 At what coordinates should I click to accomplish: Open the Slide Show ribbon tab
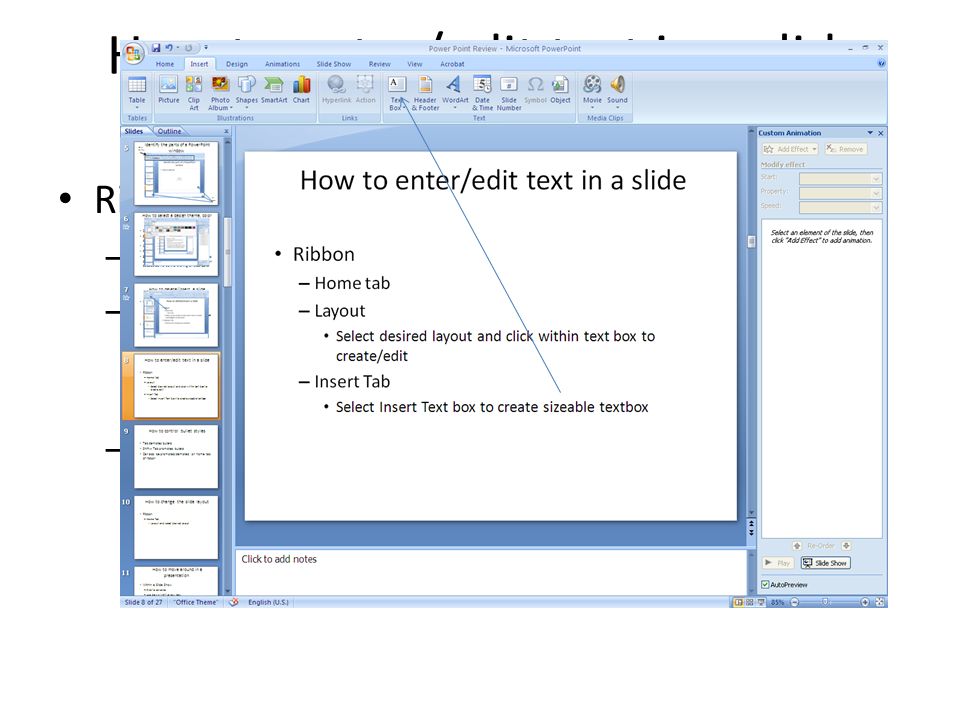click(334, 64)
